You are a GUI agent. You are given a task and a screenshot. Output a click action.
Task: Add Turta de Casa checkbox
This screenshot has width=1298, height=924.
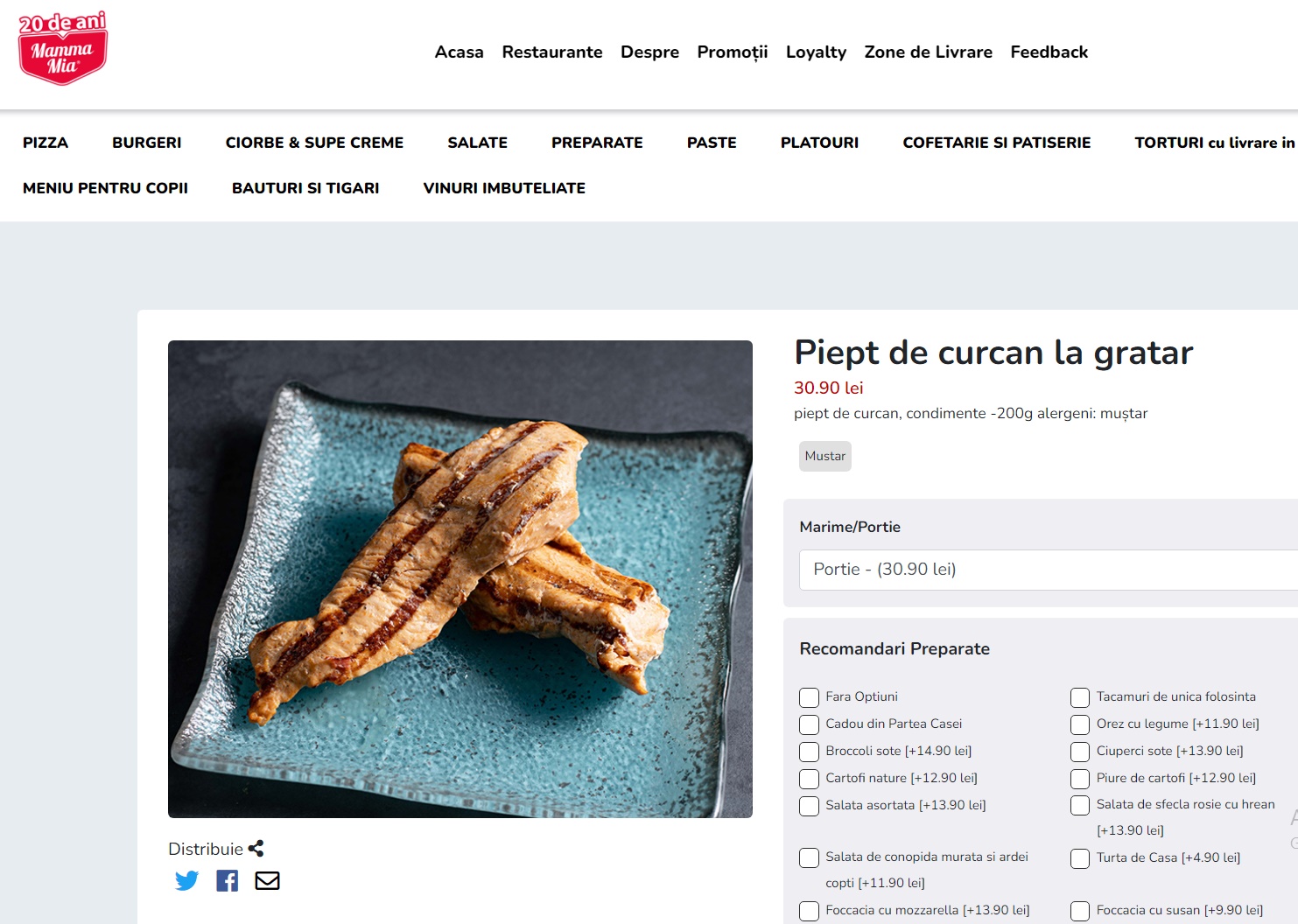pos(1080,858)
